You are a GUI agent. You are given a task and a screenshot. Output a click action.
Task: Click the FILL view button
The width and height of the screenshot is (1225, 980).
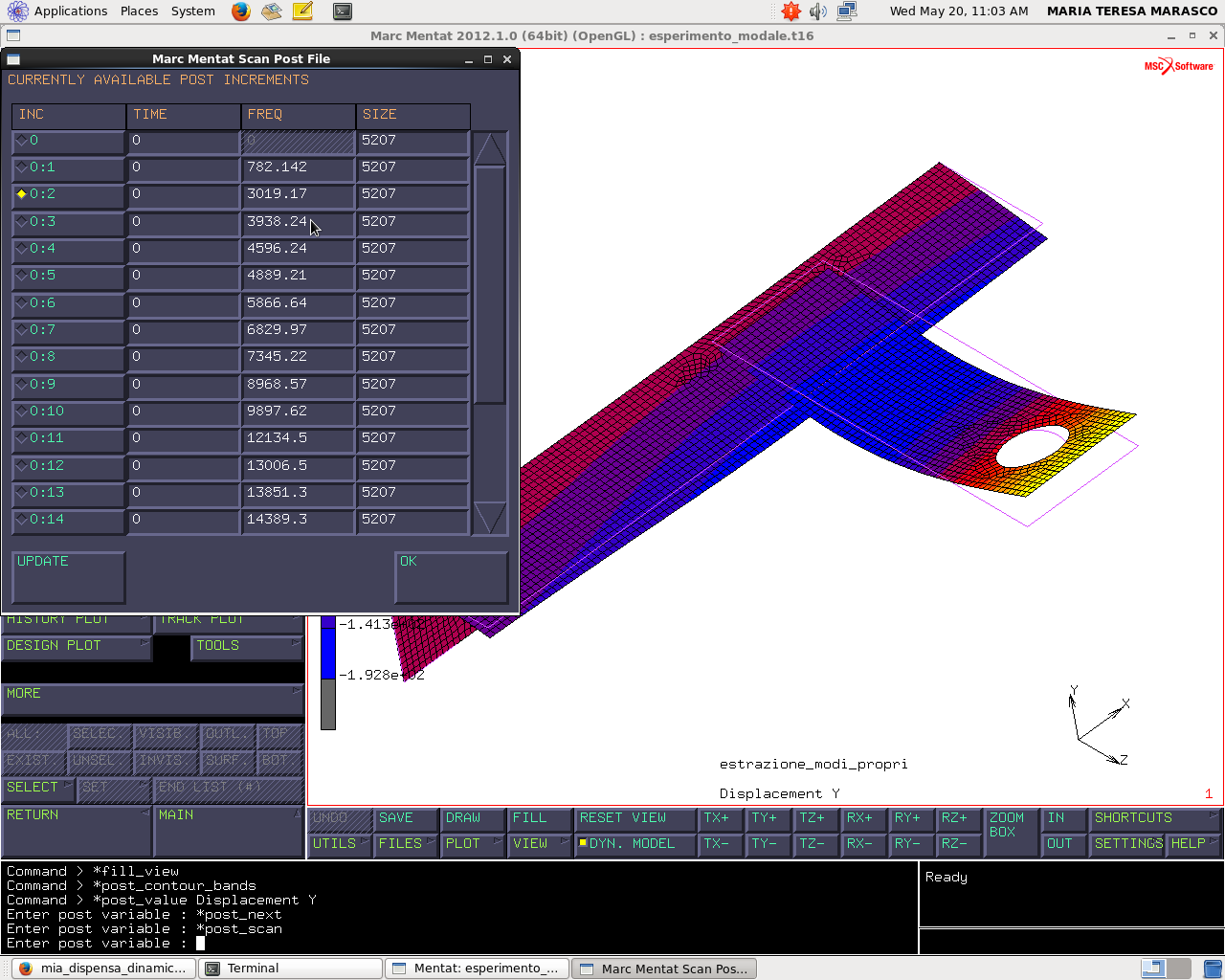coord(539,818)
